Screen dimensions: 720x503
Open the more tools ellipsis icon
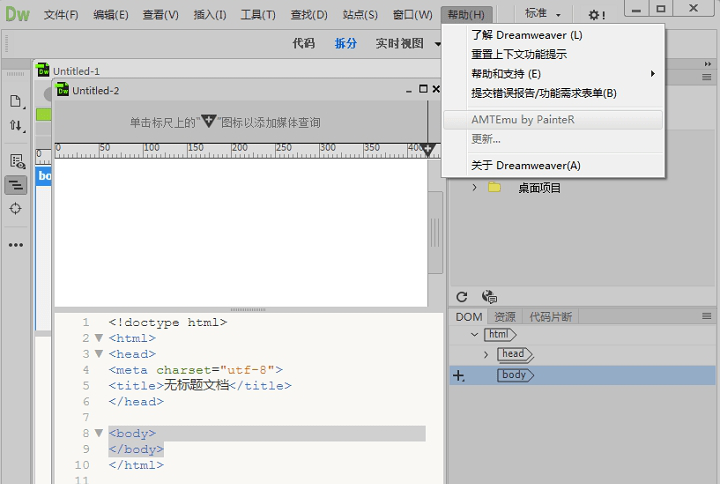(x=16, y=245)
